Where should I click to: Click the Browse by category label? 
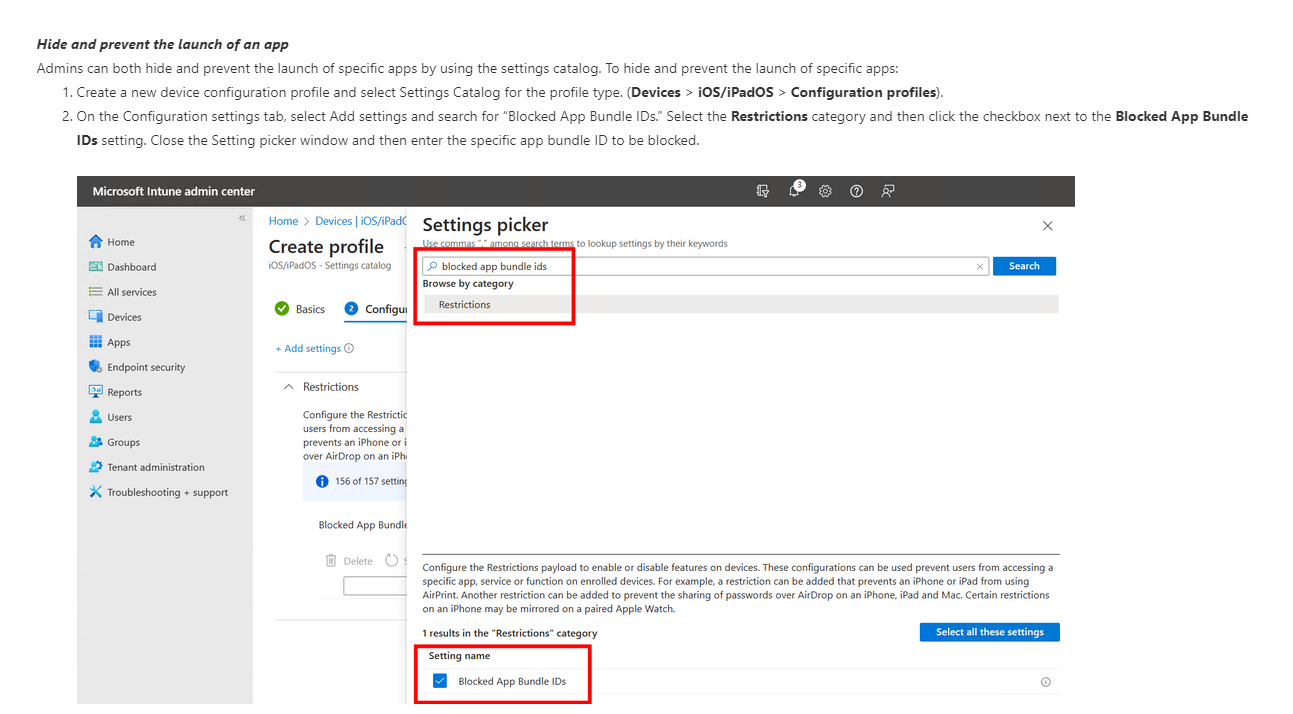[x=468, y=284]
